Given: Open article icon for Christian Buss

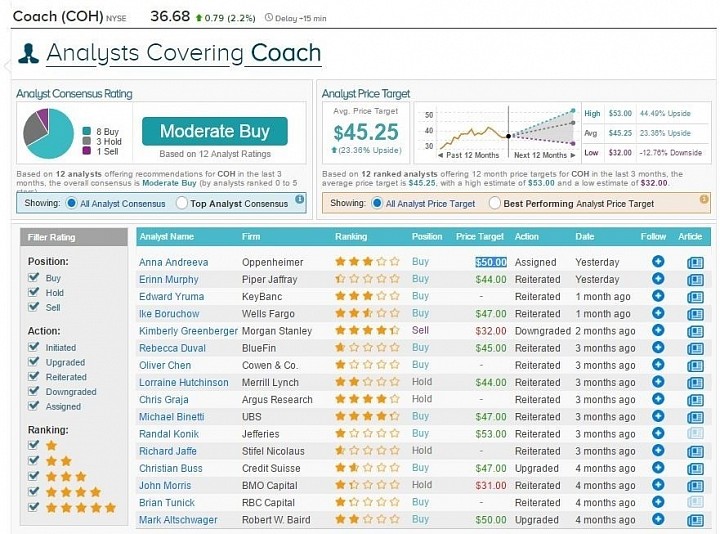Looking at the screenshot, I should click(x=695, y=469).
